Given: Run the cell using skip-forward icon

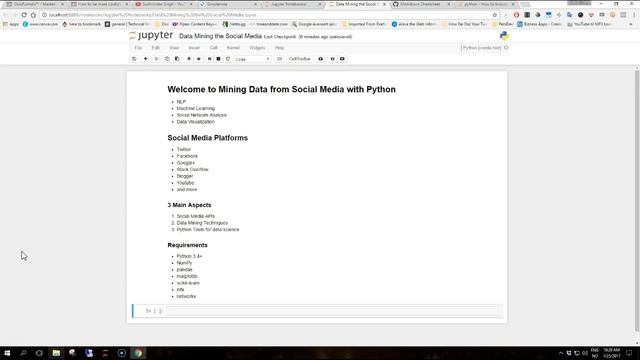Looking at the screenshot, I should (209, 59).
